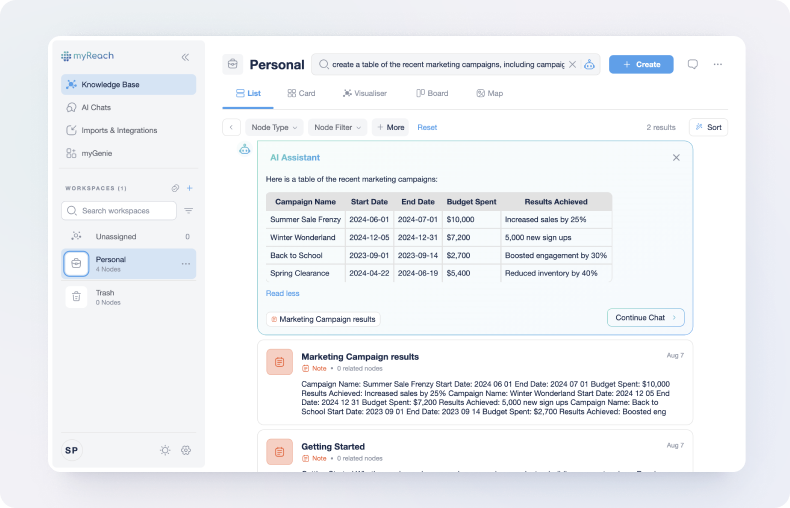Viewport: 790px width, 508px height.
Task: Open the three-dot menu in top header
Action: (x=717, y=64)
